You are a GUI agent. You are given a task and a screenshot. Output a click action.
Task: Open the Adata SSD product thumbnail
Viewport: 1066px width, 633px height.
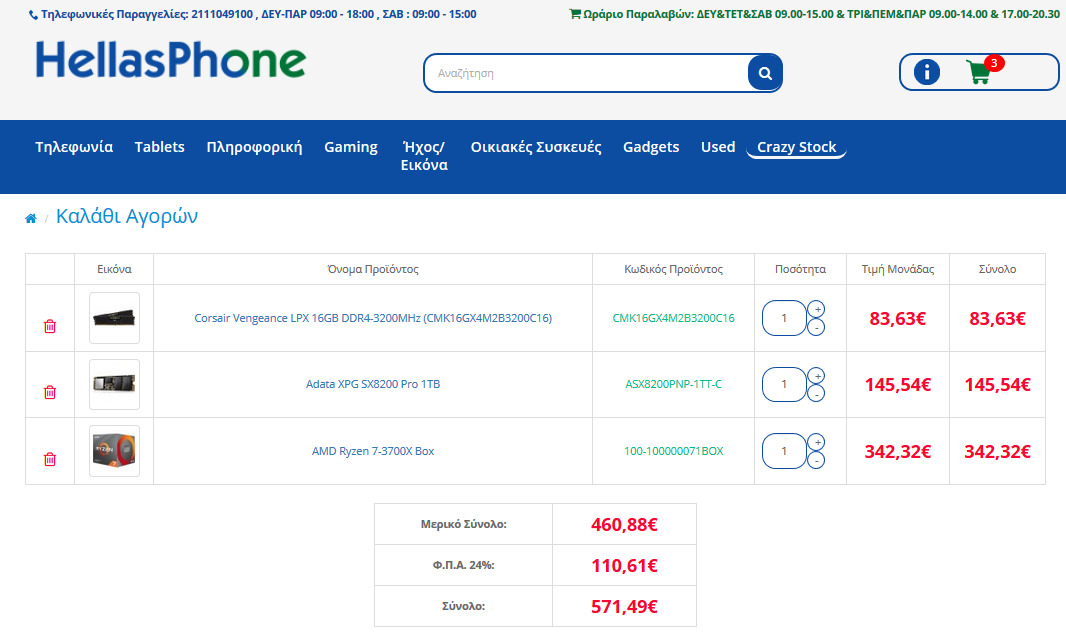pyautogui.click(x=114, y=384)
